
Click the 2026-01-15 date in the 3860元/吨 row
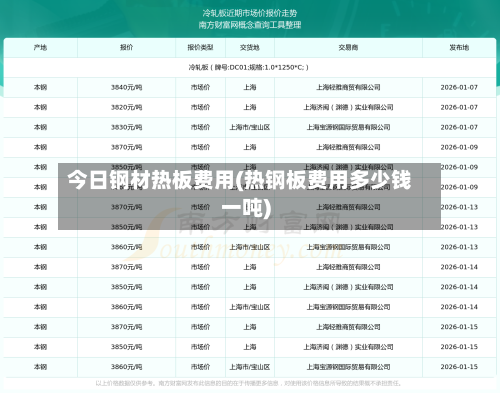pos(459,367)
